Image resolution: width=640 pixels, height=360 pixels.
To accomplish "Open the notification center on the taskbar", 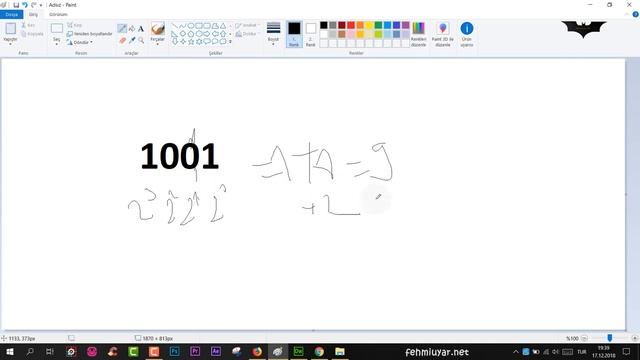I will tap(627, 351).
